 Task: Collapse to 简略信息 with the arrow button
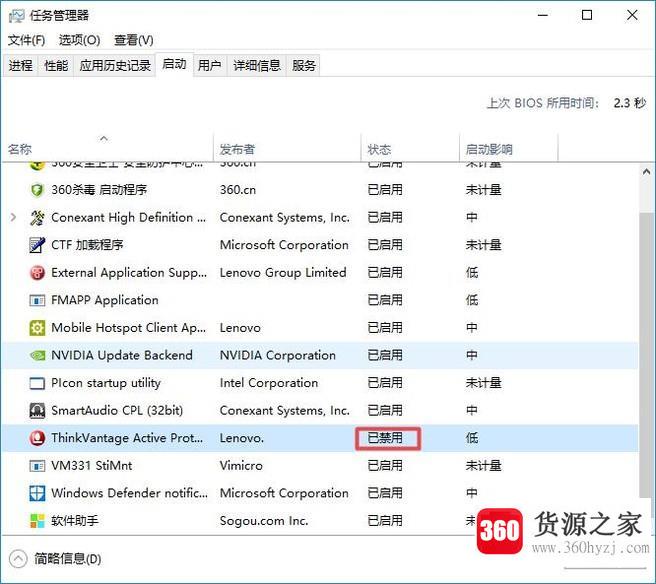18,558
